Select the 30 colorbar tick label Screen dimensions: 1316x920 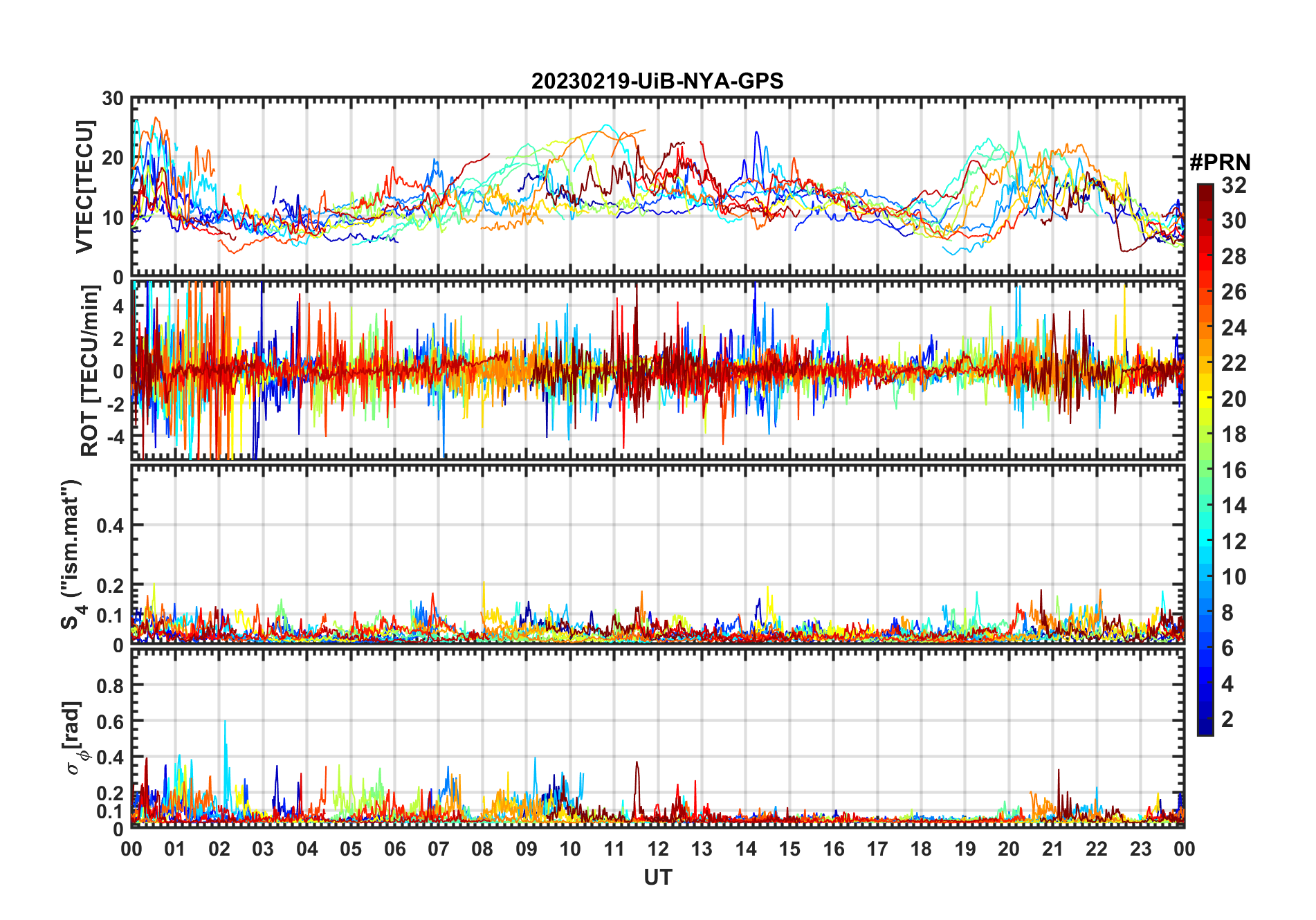1234,221
